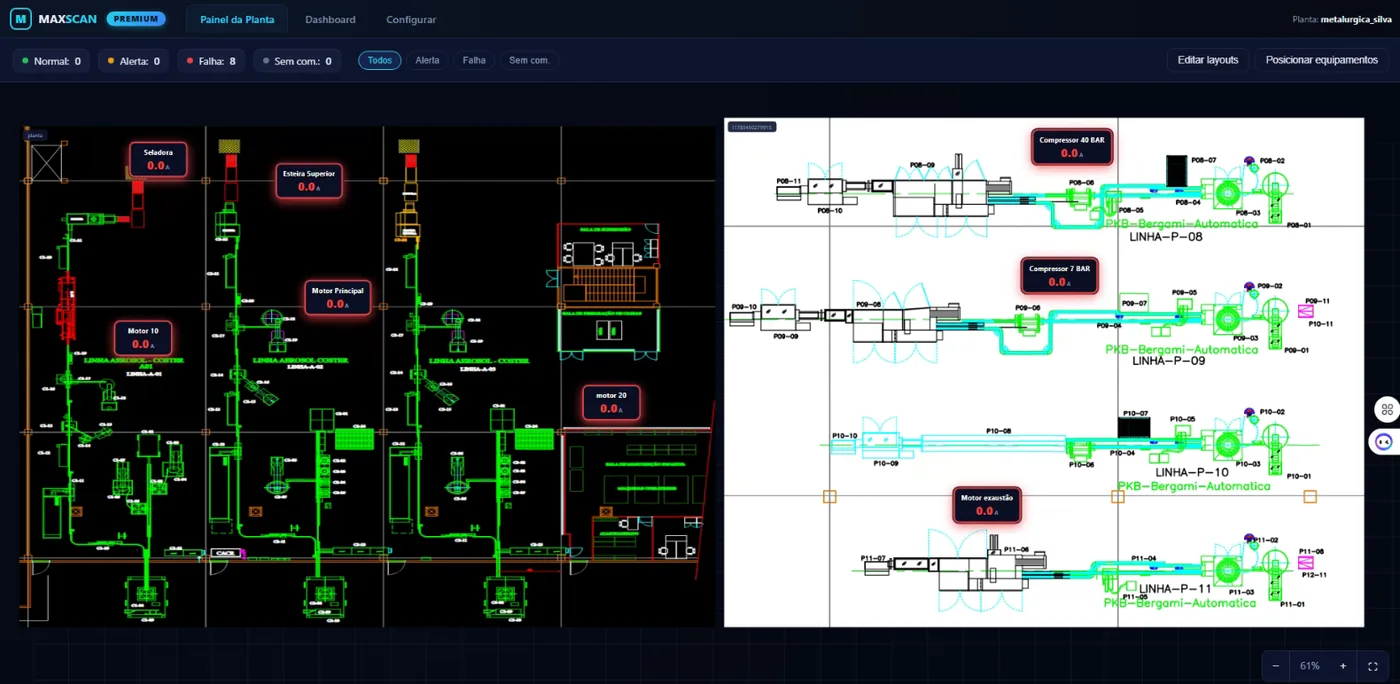Click Editar layouts button

click(1208, 60)
